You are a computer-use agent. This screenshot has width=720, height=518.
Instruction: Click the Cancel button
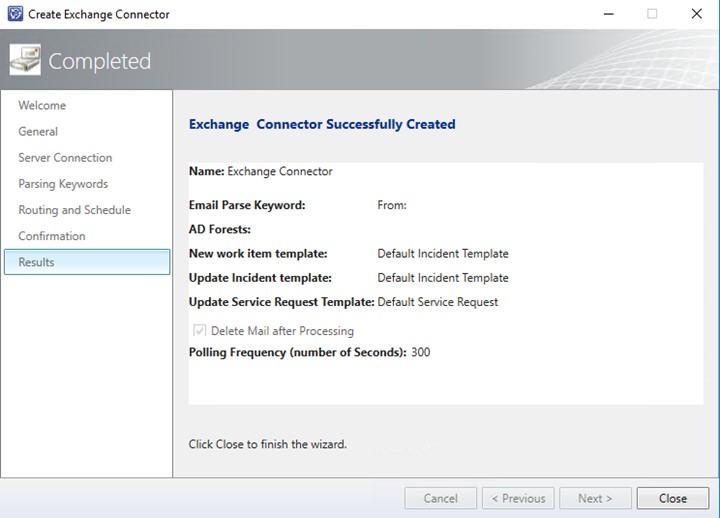pyautogui.click(x=440, y=498)
